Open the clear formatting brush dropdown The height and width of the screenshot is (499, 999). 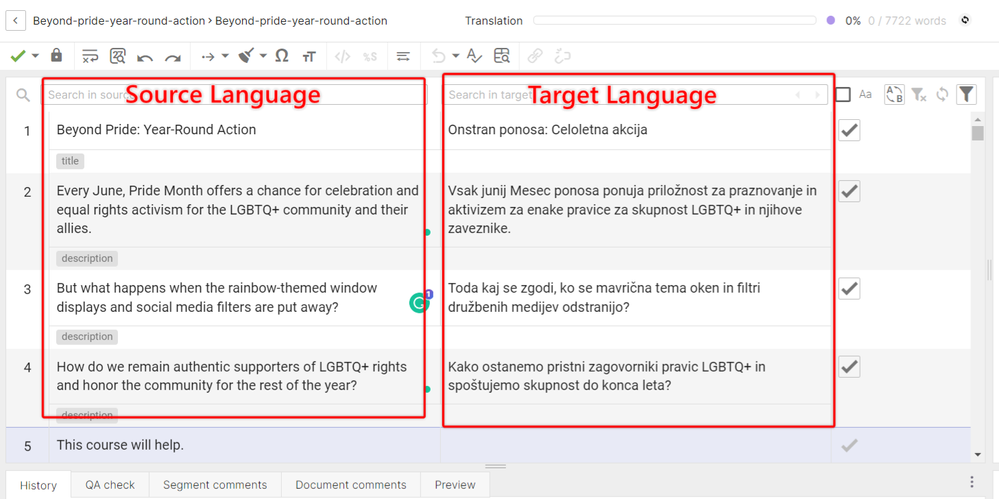point(263,56)
